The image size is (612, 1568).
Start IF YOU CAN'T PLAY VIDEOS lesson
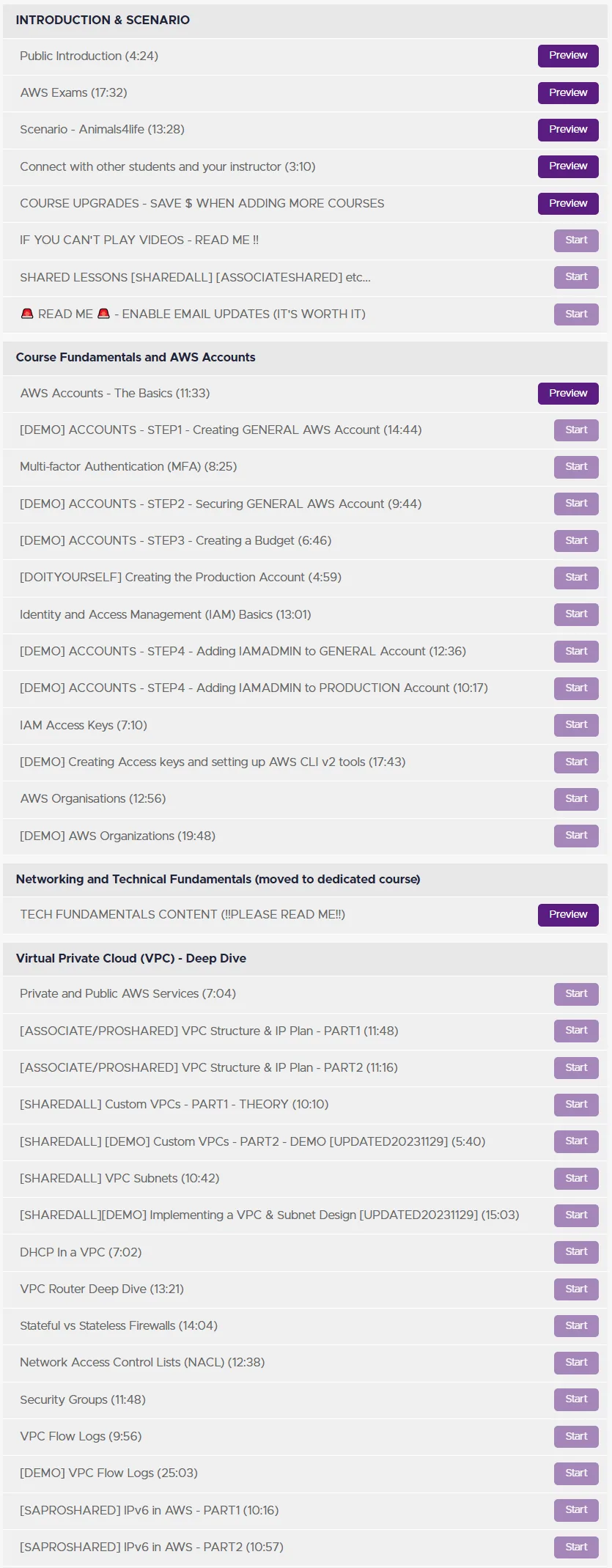[x=576, y=240]
